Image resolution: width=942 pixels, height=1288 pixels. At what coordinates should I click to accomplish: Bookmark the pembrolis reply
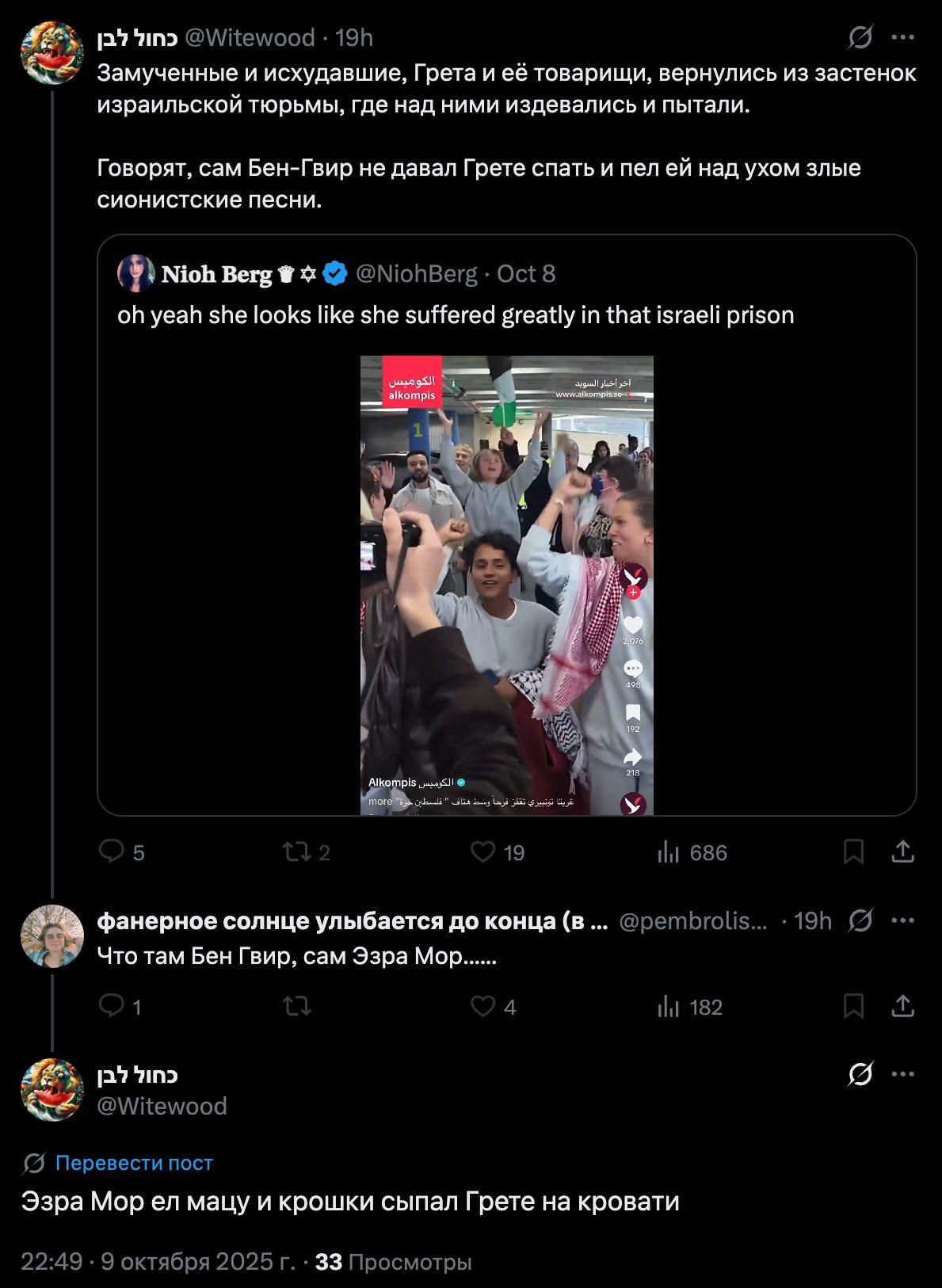(853, 1006)
